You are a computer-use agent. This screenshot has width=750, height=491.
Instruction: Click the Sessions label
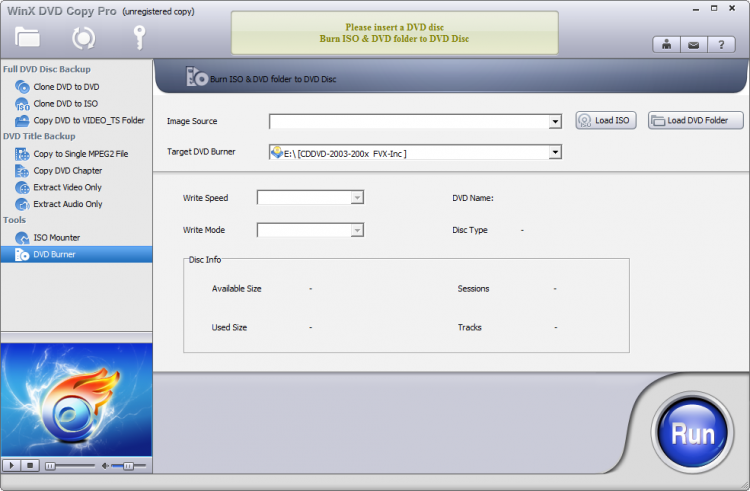pos(474,289)
